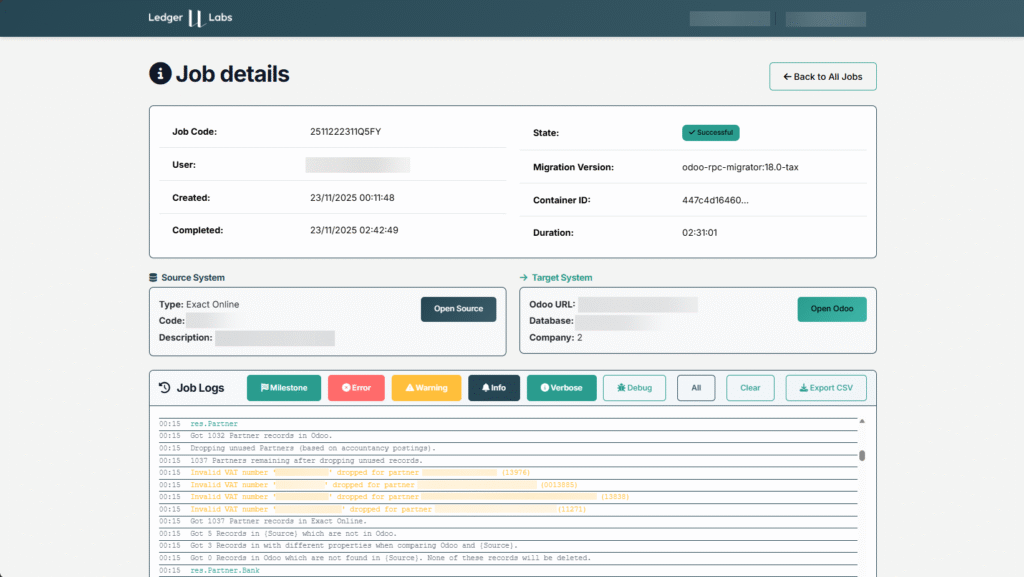Screen dimensions: 1024x577
Task: Go Back to All Jobs
Action: 822,77
